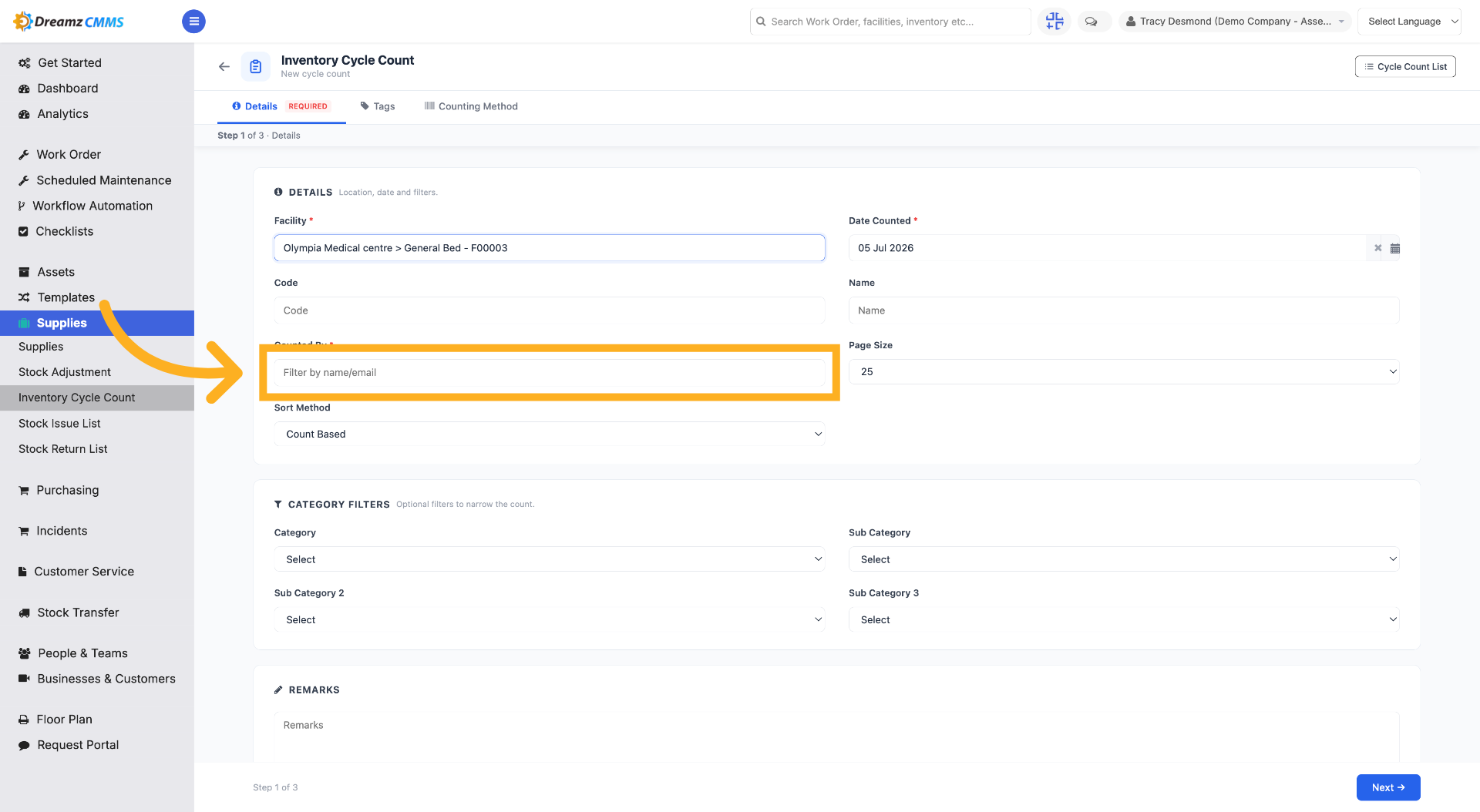Open the Page Size dropdown
This screenshot has height=812, width=1480.
pos(1124,371)
